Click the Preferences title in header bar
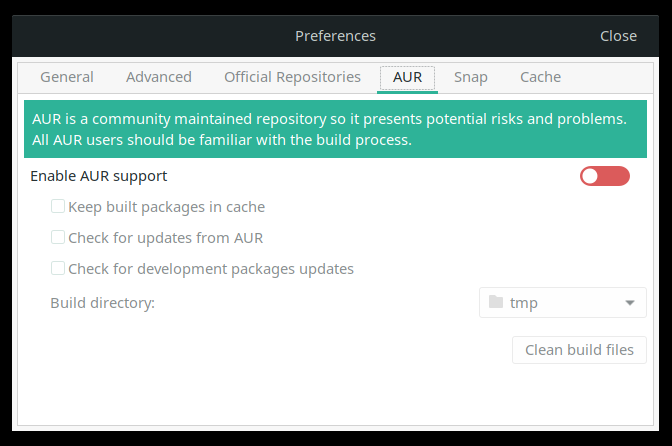The image size is (672, 446). [335, 36]
